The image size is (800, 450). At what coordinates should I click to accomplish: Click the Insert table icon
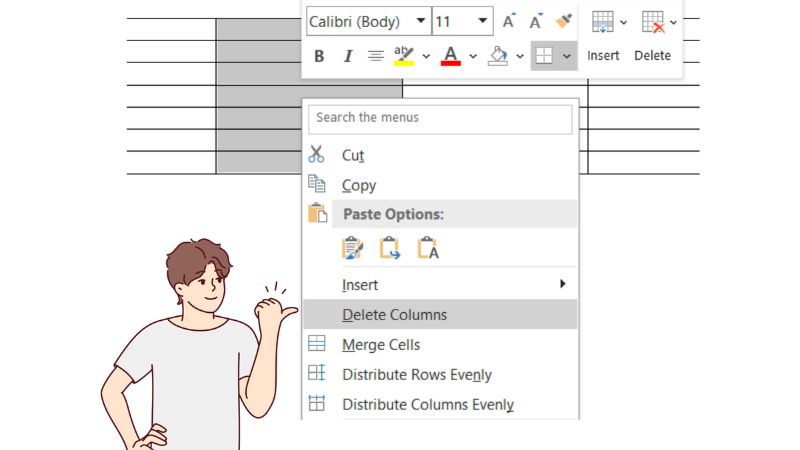pyautogui.click(x=602, y=21)
